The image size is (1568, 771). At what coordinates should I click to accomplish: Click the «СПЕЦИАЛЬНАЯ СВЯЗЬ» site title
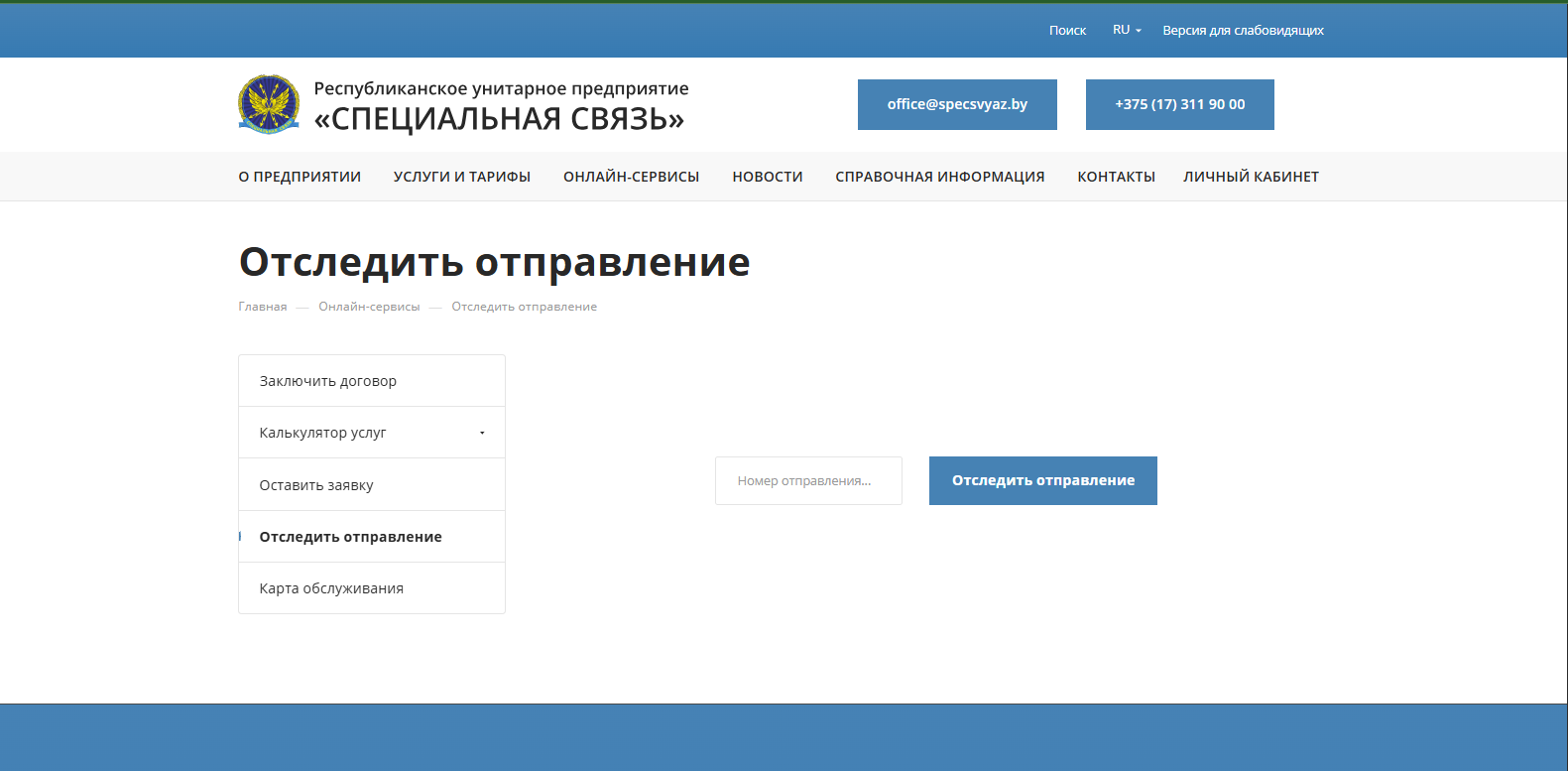pos(499,119)
